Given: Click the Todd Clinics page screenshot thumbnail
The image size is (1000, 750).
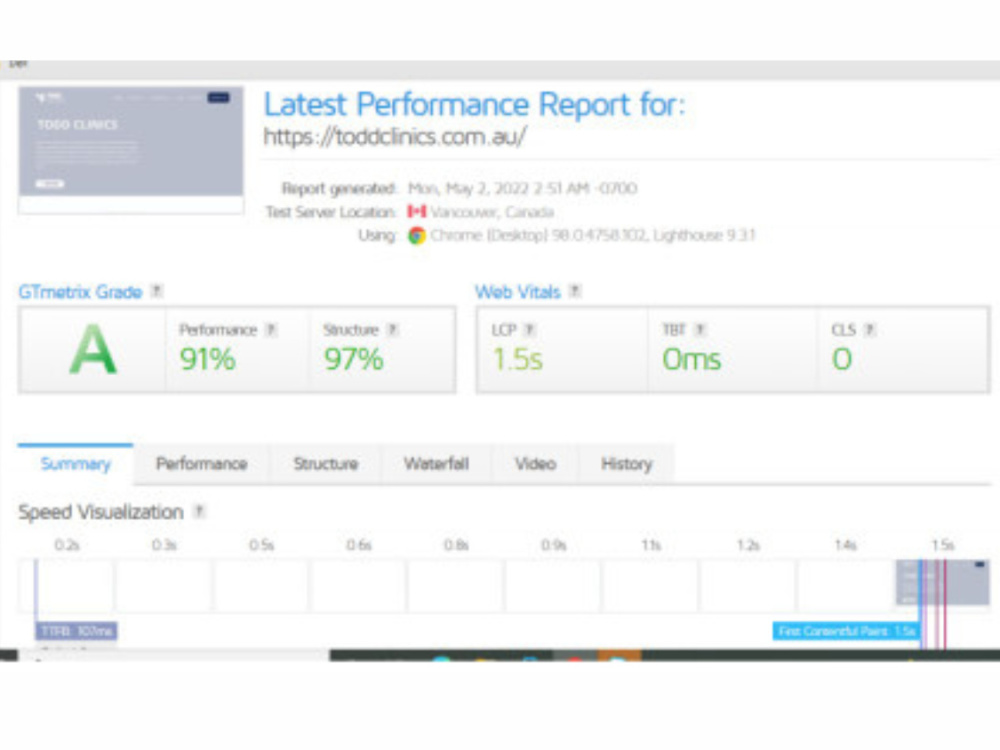Looking at the screenshot, I should tap(131, 151).
